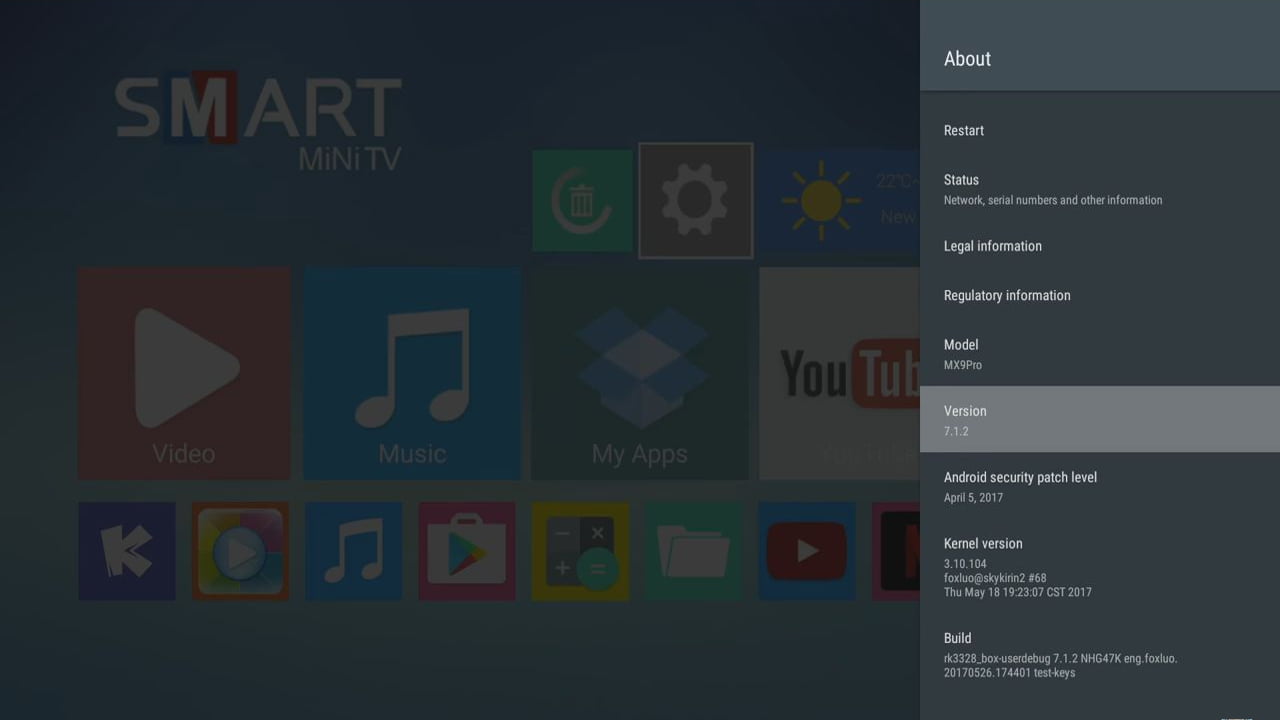Select Android security patch level entry

pos(1100,486)
